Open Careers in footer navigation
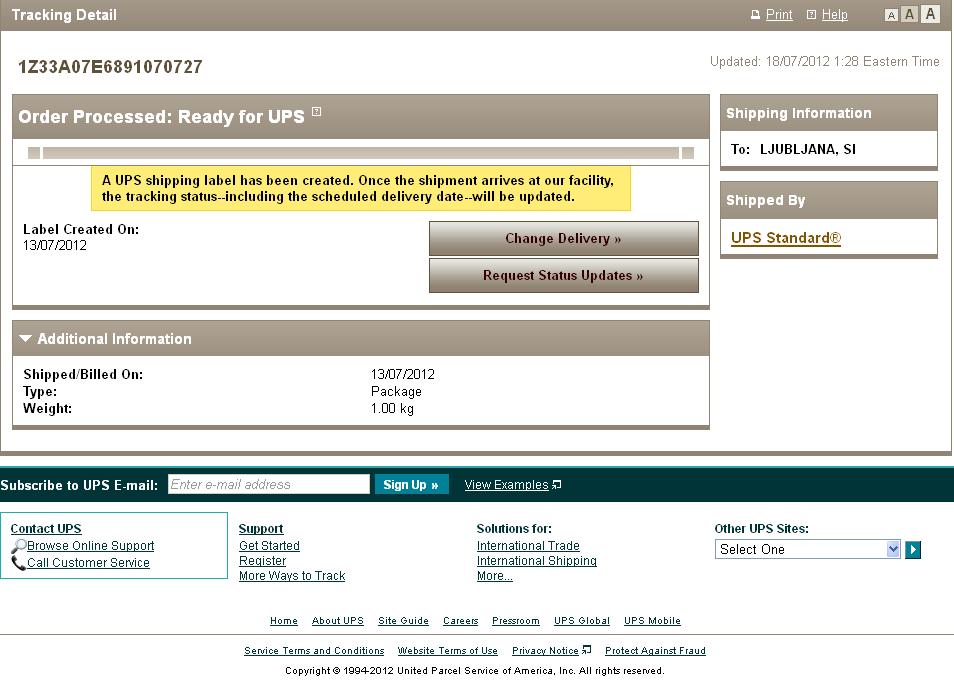954x692 pixels. click(x=461, y=620)
